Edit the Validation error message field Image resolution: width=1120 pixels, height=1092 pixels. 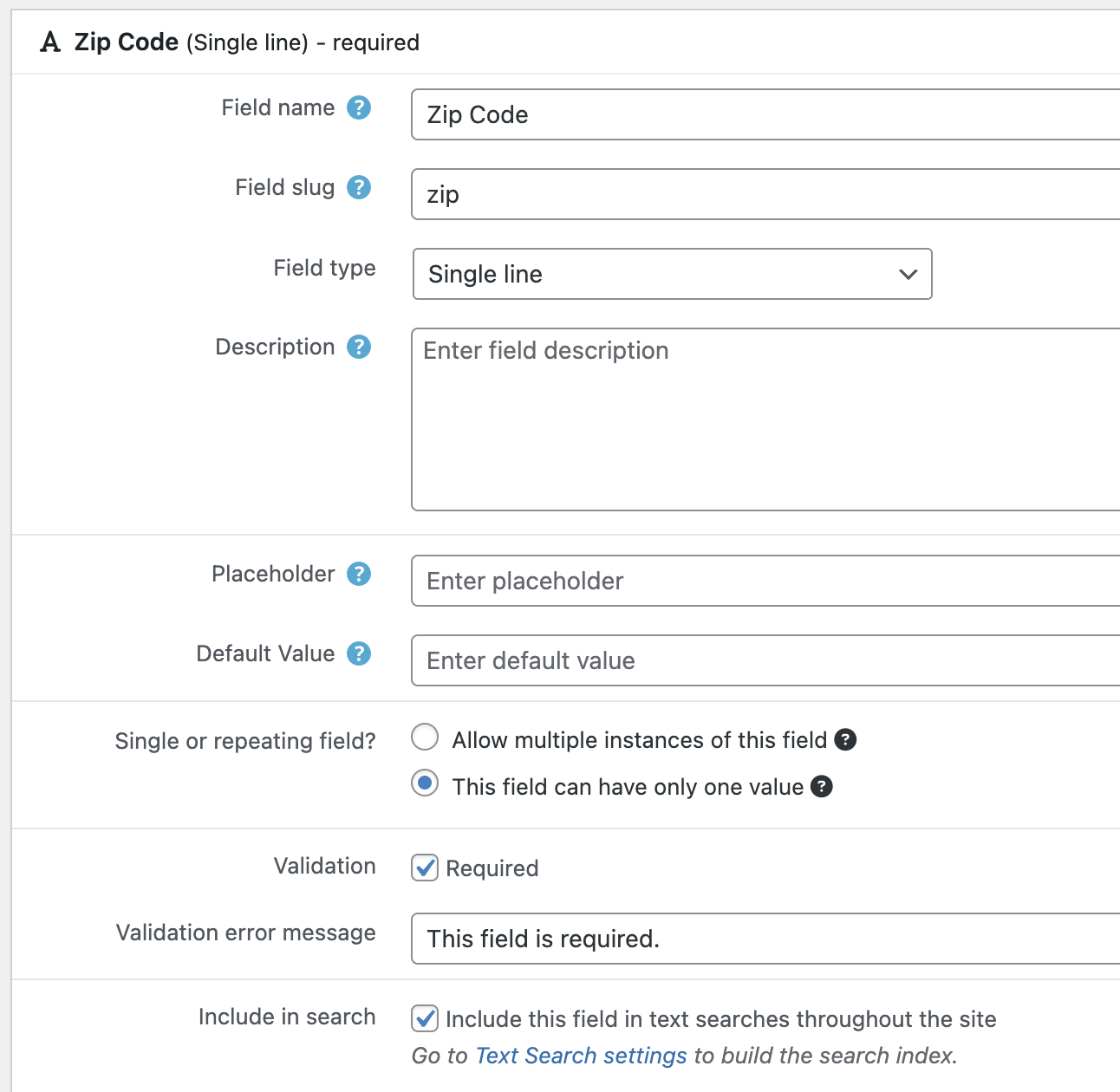(763, 939)
